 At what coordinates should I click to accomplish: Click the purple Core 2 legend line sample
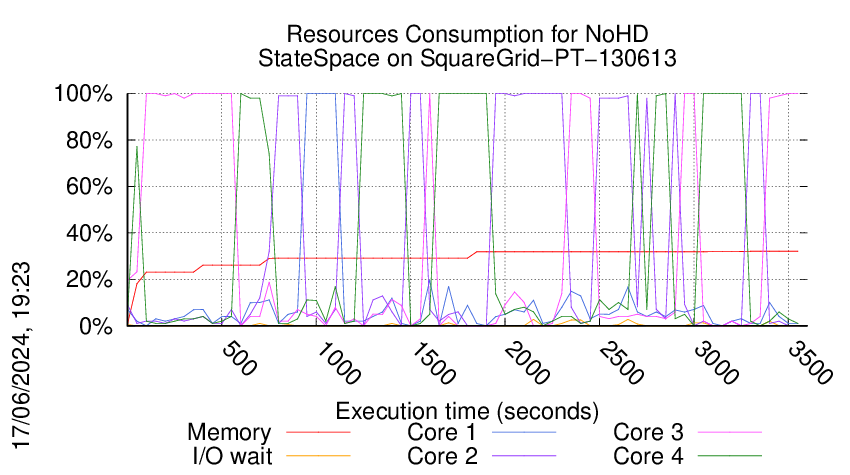click(x=524, y=456)
